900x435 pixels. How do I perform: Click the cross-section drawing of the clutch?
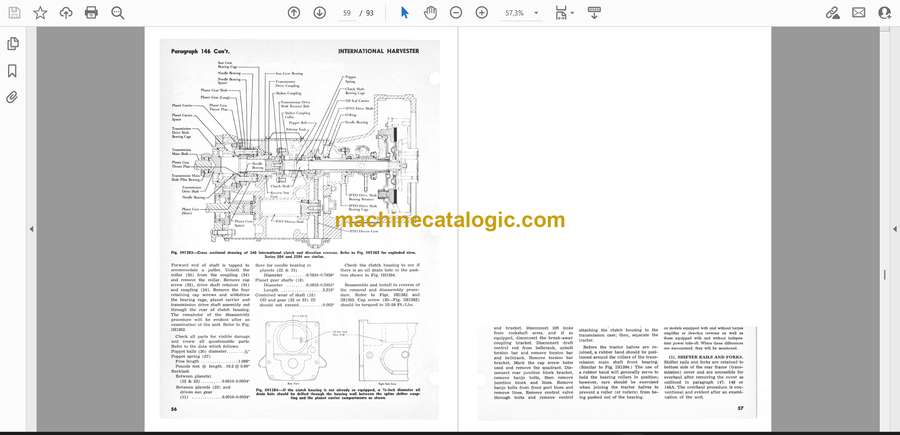(295, 155)
